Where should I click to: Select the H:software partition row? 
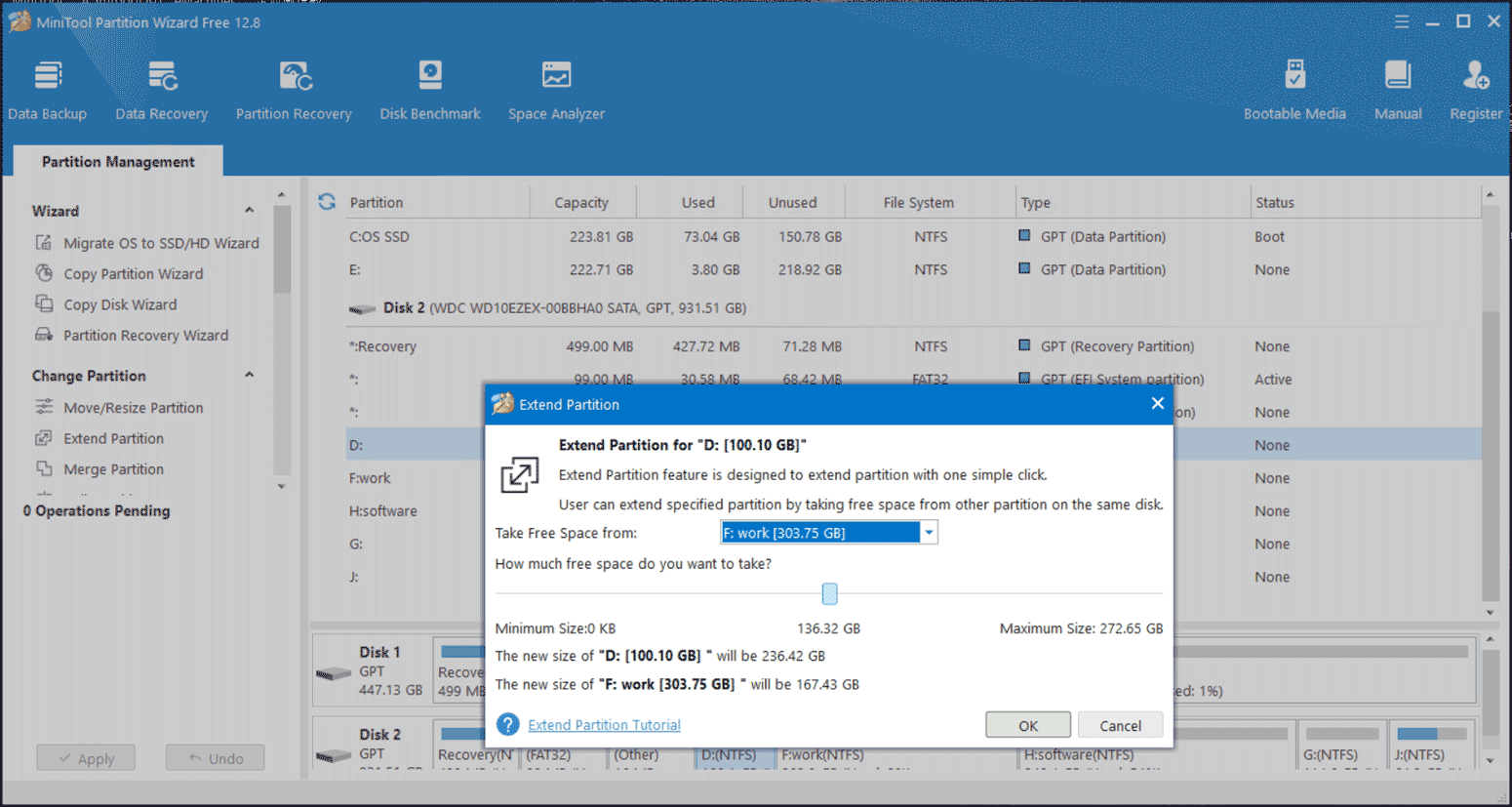tap(416, 511)
